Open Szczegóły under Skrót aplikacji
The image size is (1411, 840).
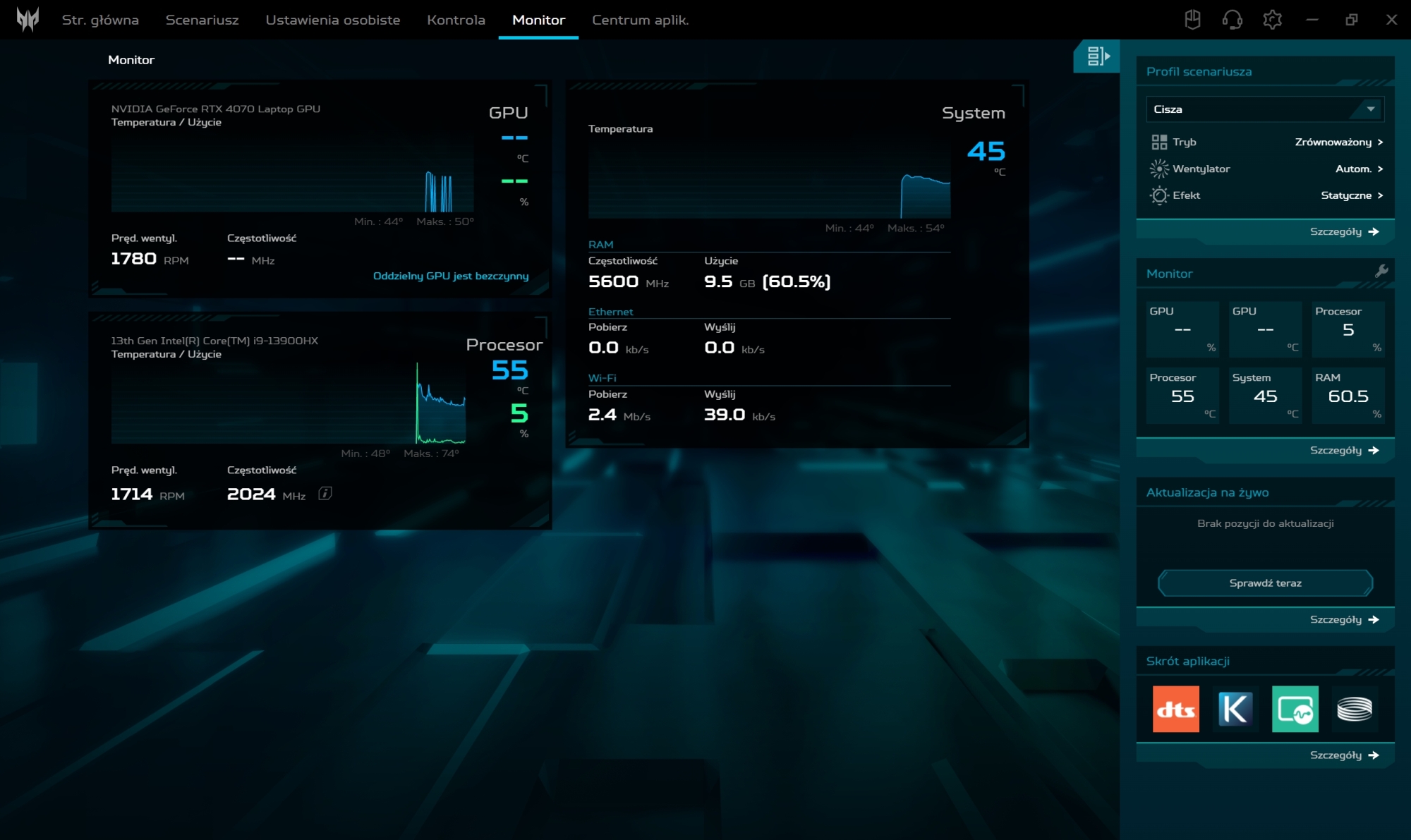pyautogui.click(x=1344, y=755)
